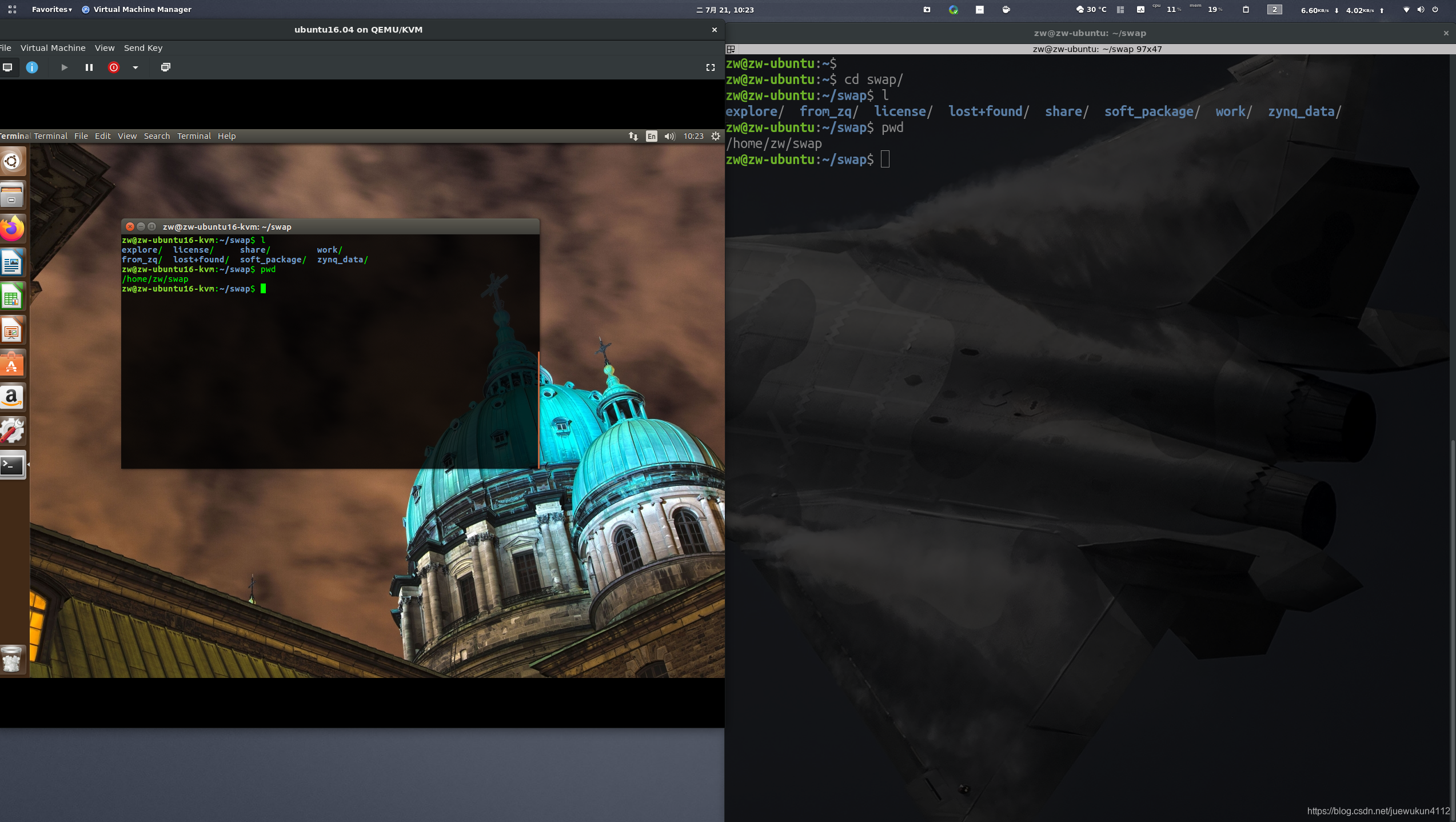Open Ubuntu Software center icon

[13, 364]
